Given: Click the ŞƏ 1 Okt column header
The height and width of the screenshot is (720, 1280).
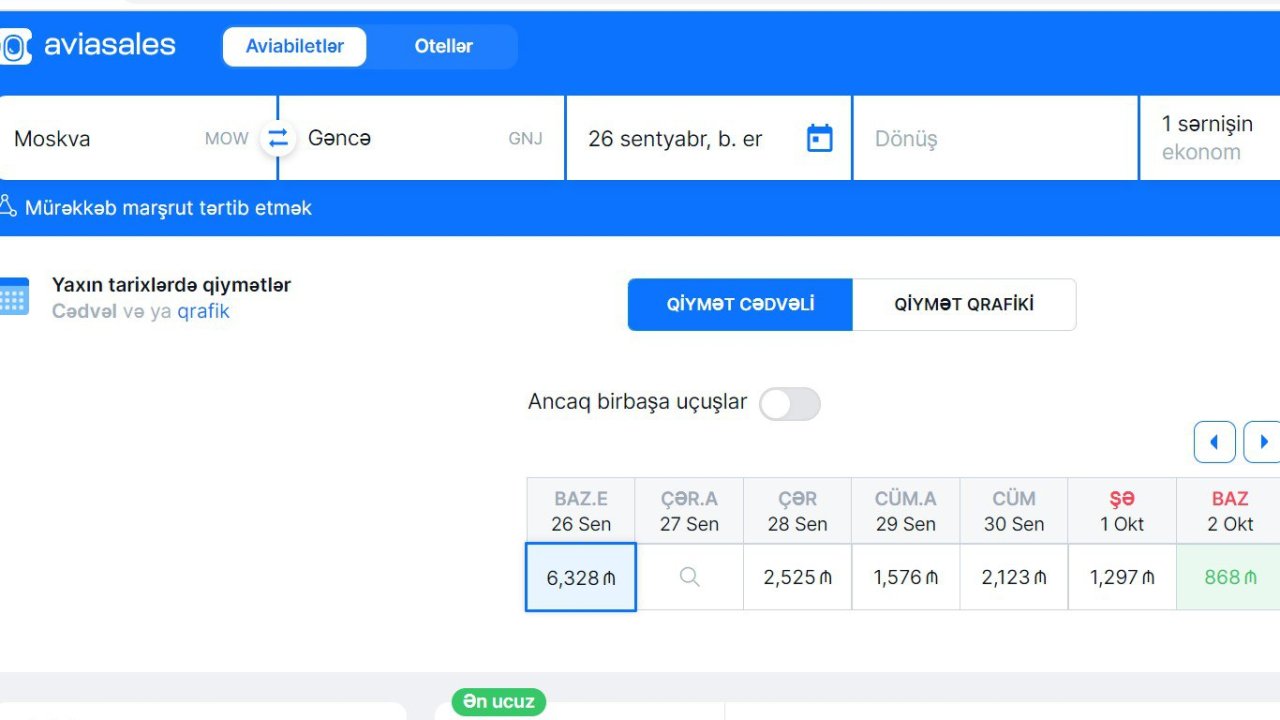Looking at the screenshot, I should (1122, 511).
